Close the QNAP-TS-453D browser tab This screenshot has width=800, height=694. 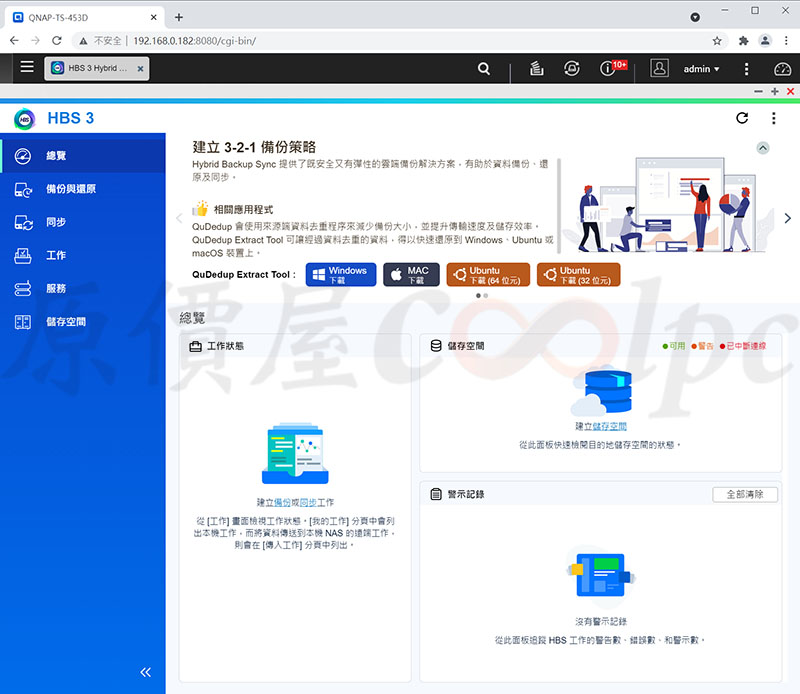point(154,17)
